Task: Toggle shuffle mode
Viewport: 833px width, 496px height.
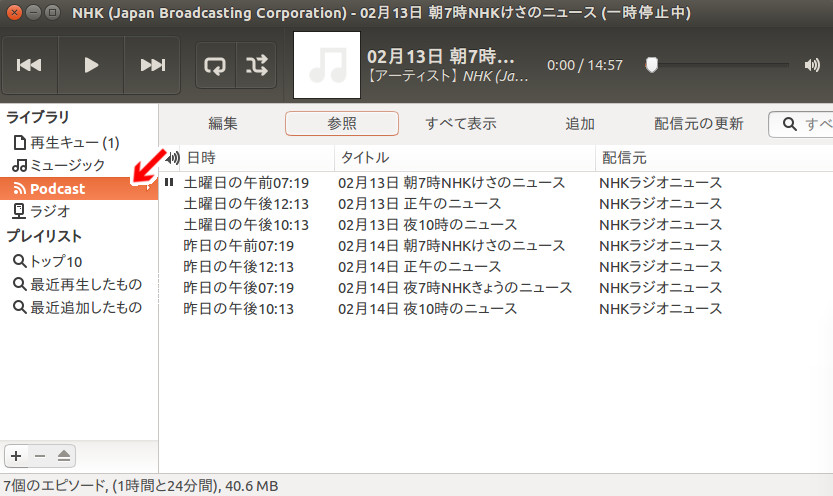Action: click(257, 65)
